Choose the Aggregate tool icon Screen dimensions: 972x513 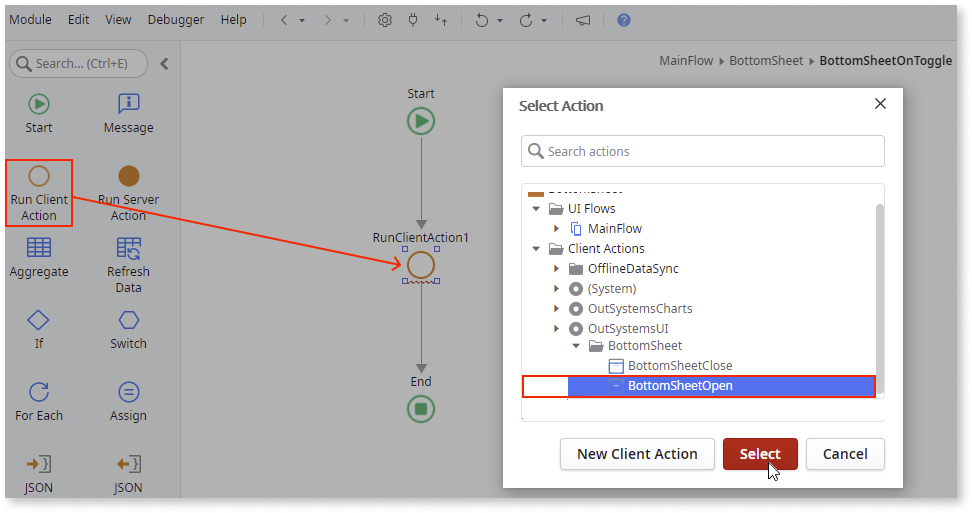tap(39, 248)
